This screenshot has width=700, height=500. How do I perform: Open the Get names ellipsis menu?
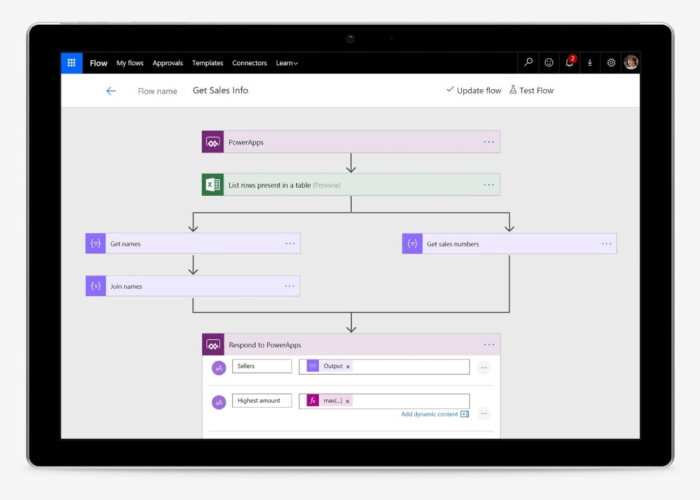click(x=290, y=243)
